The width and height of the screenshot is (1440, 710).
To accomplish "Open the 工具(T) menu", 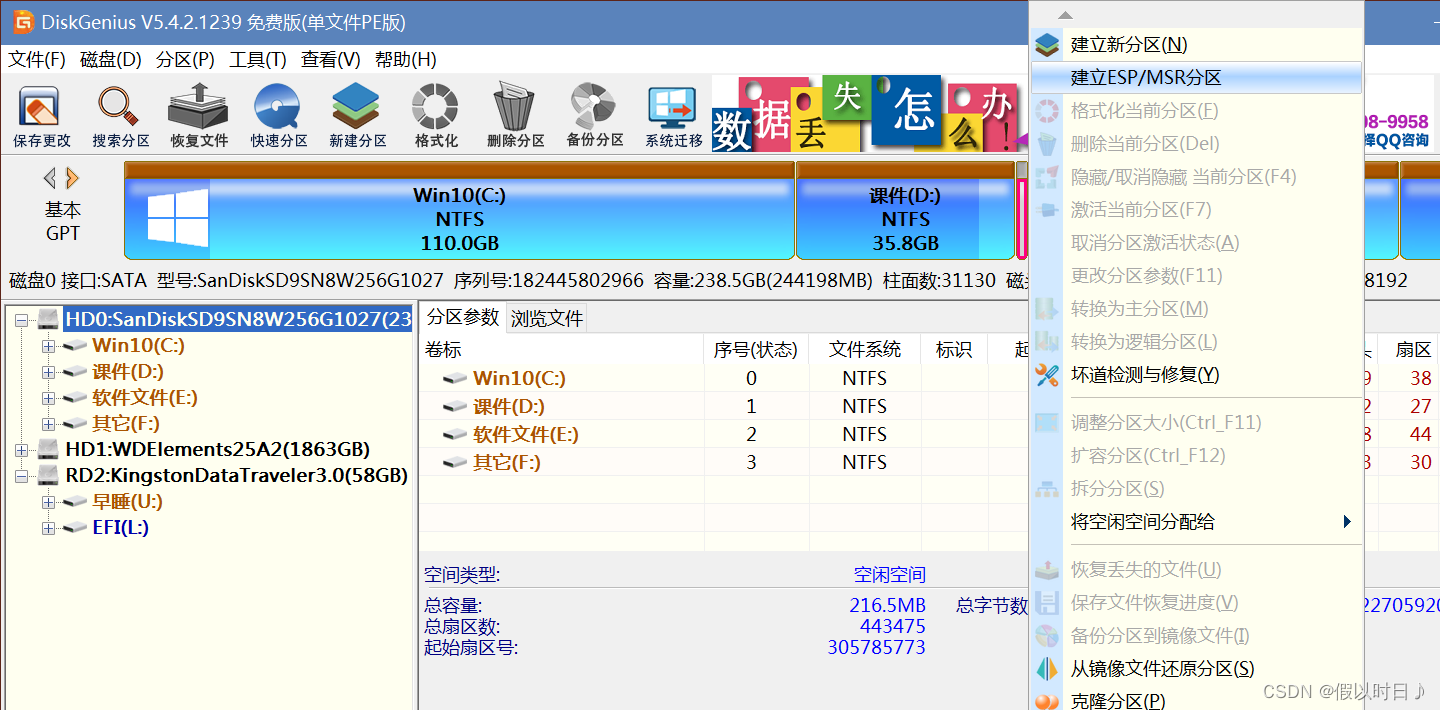I will point(258,59).
